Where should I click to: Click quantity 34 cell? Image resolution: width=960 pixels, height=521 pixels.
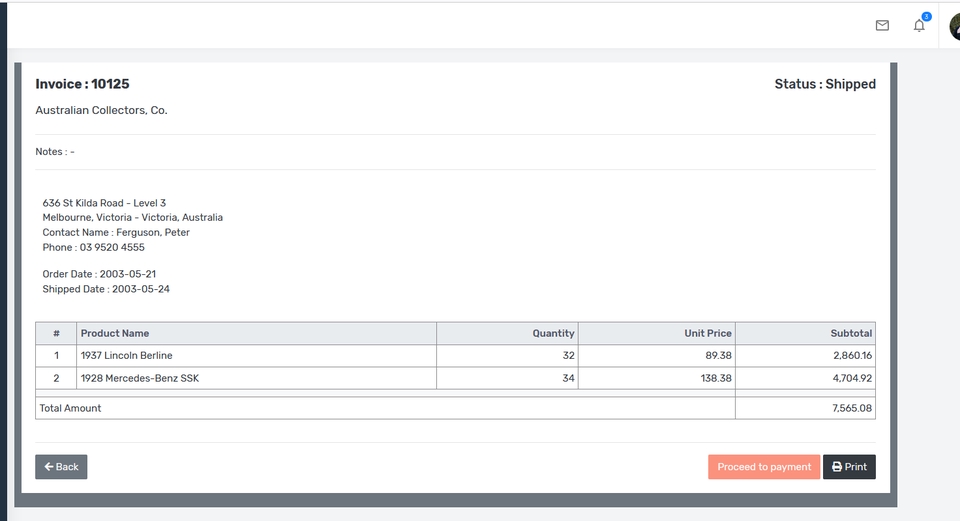click(508, 378)
